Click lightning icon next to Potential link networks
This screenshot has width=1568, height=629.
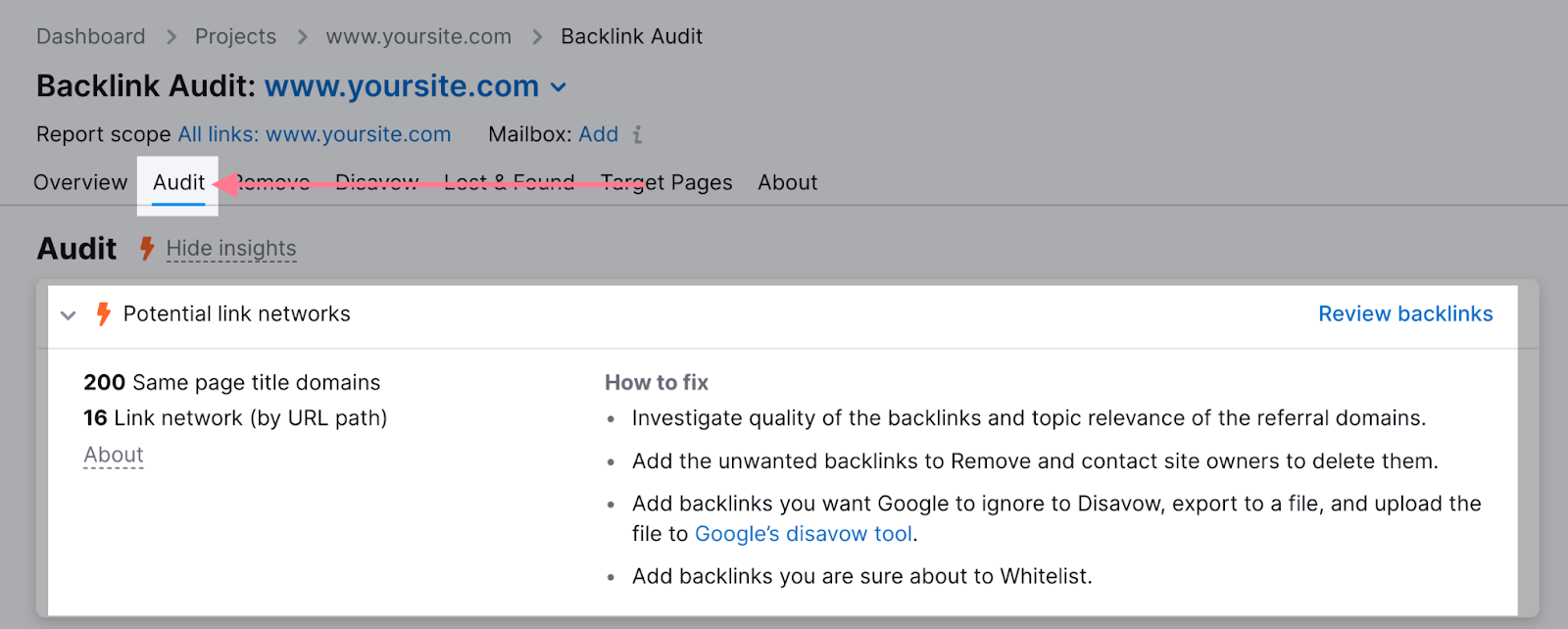103,314
